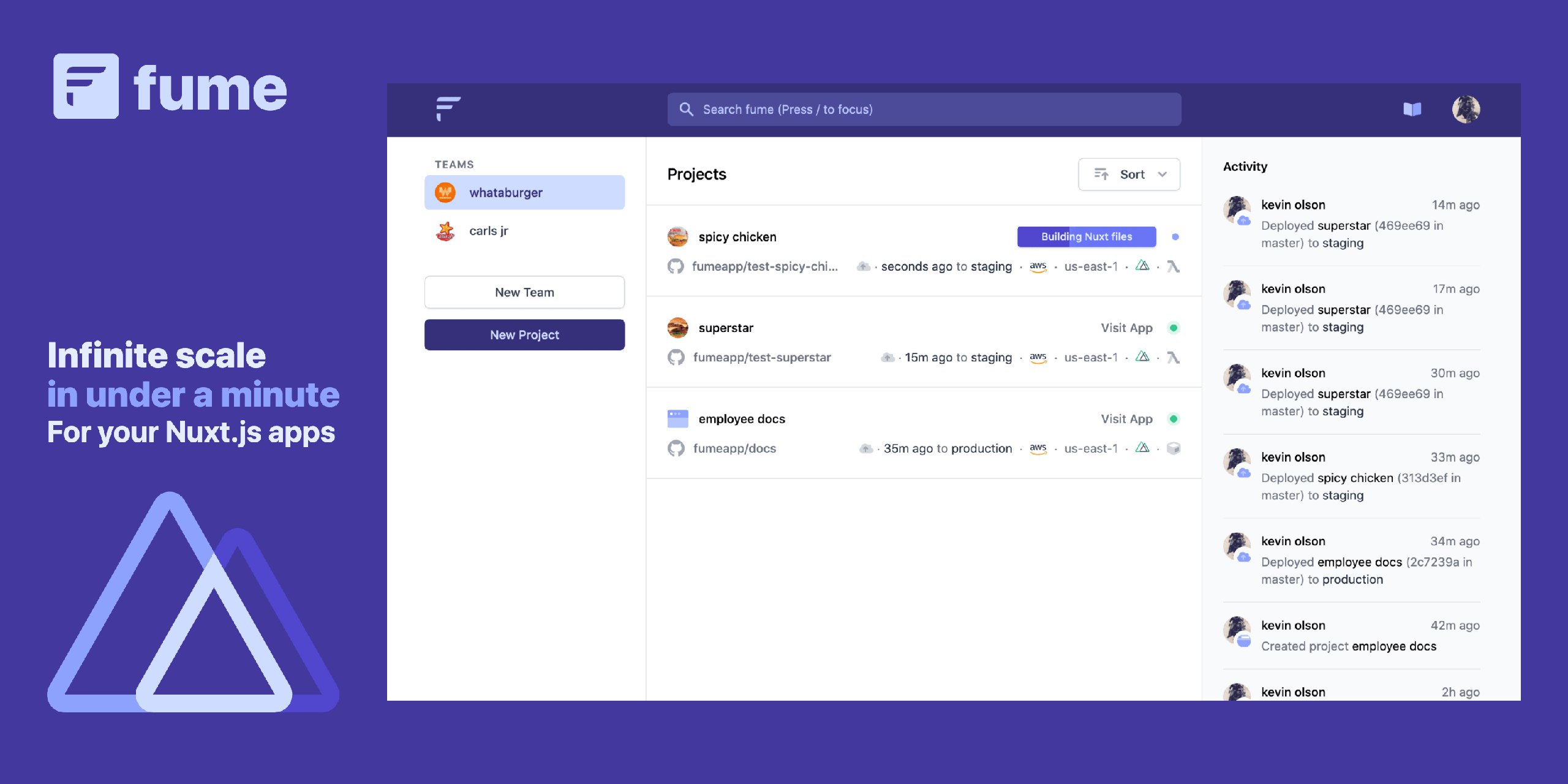Viewport: 1568px width, 784px height.
Task: Click the spicy chicken burger thumbnail
Action: [677, 236]
